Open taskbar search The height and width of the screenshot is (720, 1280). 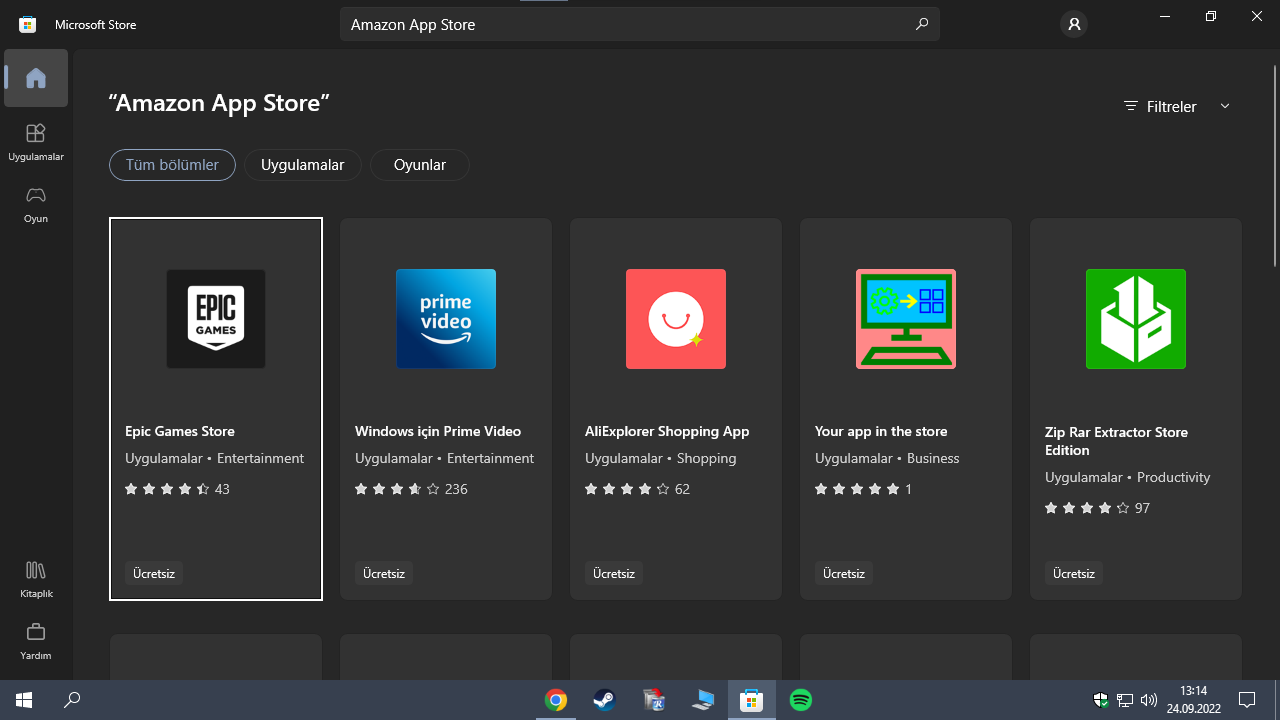tap(72, 700)
